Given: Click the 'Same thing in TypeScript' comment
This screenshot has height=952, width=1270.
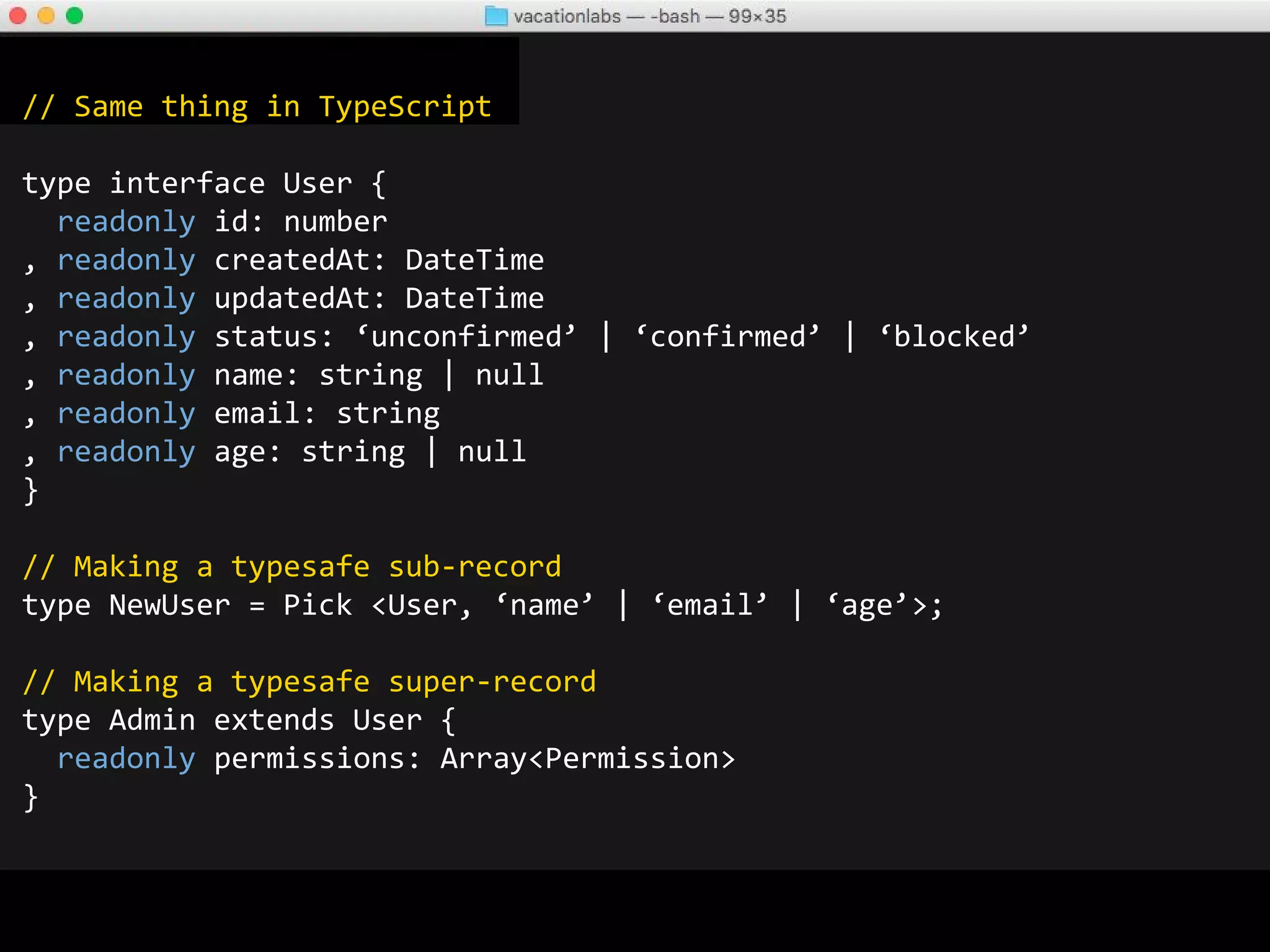Looking at the screenshot, I should click(257, 107).
